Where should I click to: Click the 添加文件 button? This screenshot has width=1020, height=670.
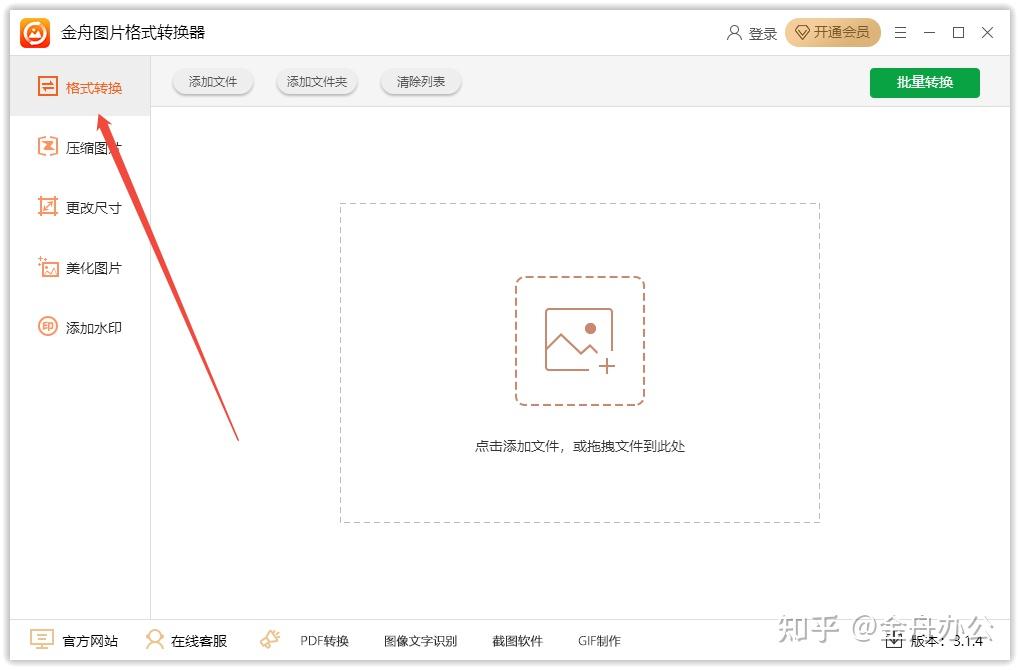point(213,82)
